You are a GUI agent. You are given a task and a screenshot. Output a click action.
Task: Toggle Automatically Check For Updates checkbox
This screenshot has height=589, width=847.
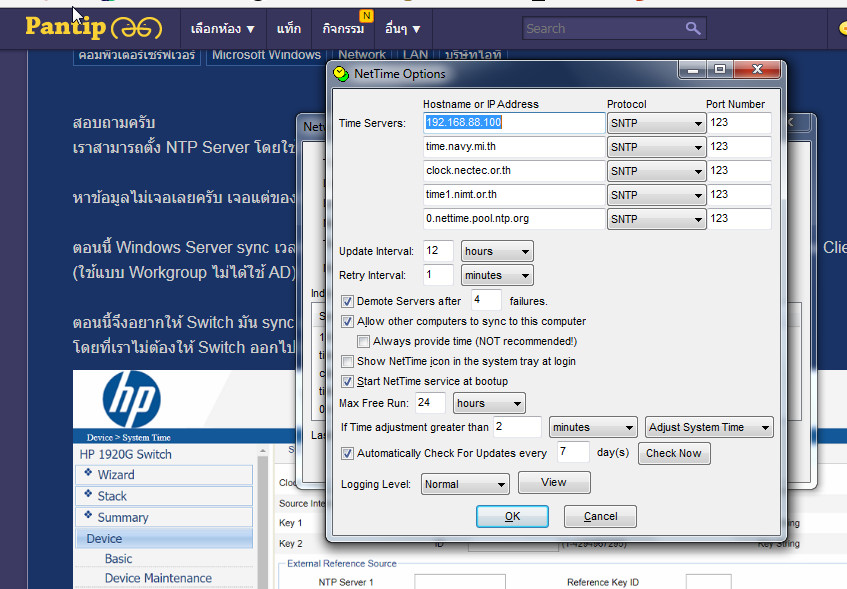click(x=347, y=453)
